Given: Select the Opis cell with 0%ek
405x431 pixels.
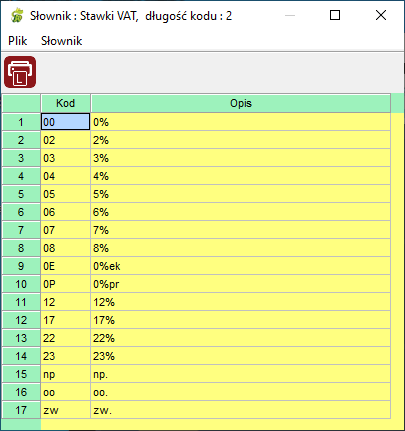Looking at the screenshot, I should (x=241, y=266).
